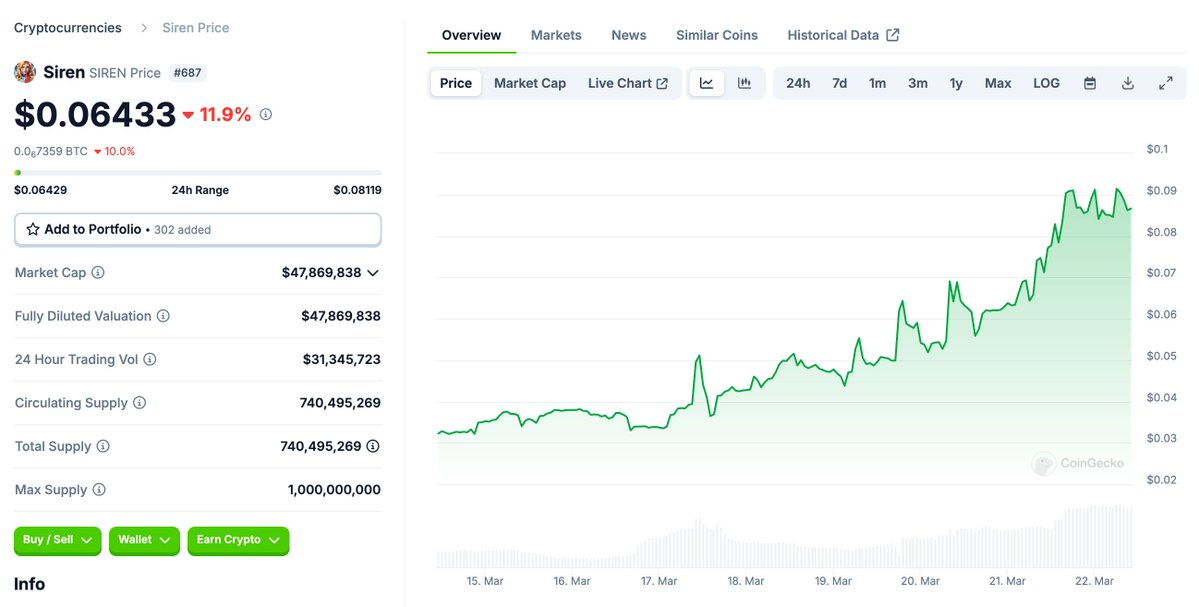Select the 24h time range
1199x607 pixels.
(x=798, y=83)
